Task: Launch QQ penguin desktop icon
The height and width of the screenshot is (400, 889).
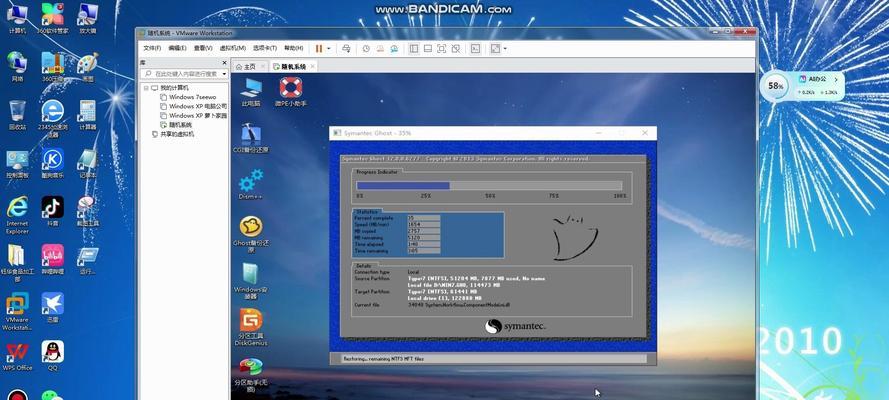Action: point(52,356)
